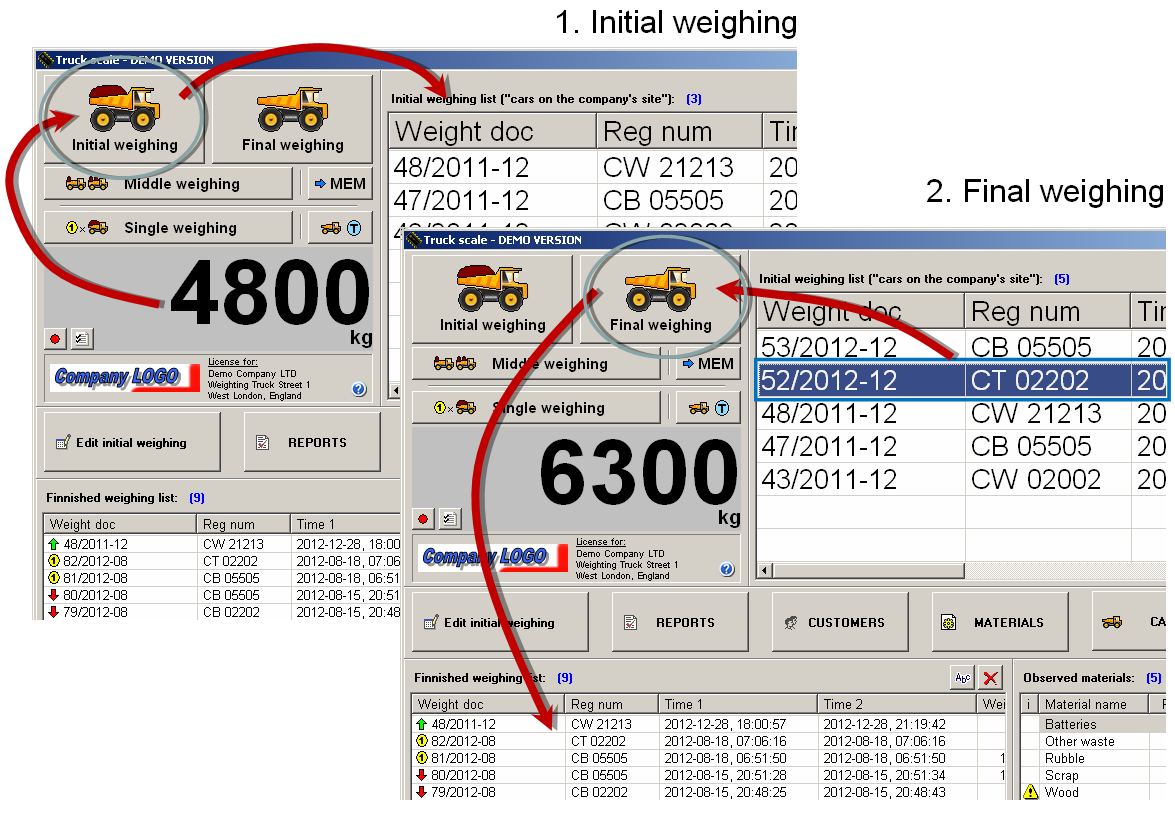Screen dimensions: 1175x814
Task: Click checklist icon under 4800 display
Action: [x=82, y=339]
